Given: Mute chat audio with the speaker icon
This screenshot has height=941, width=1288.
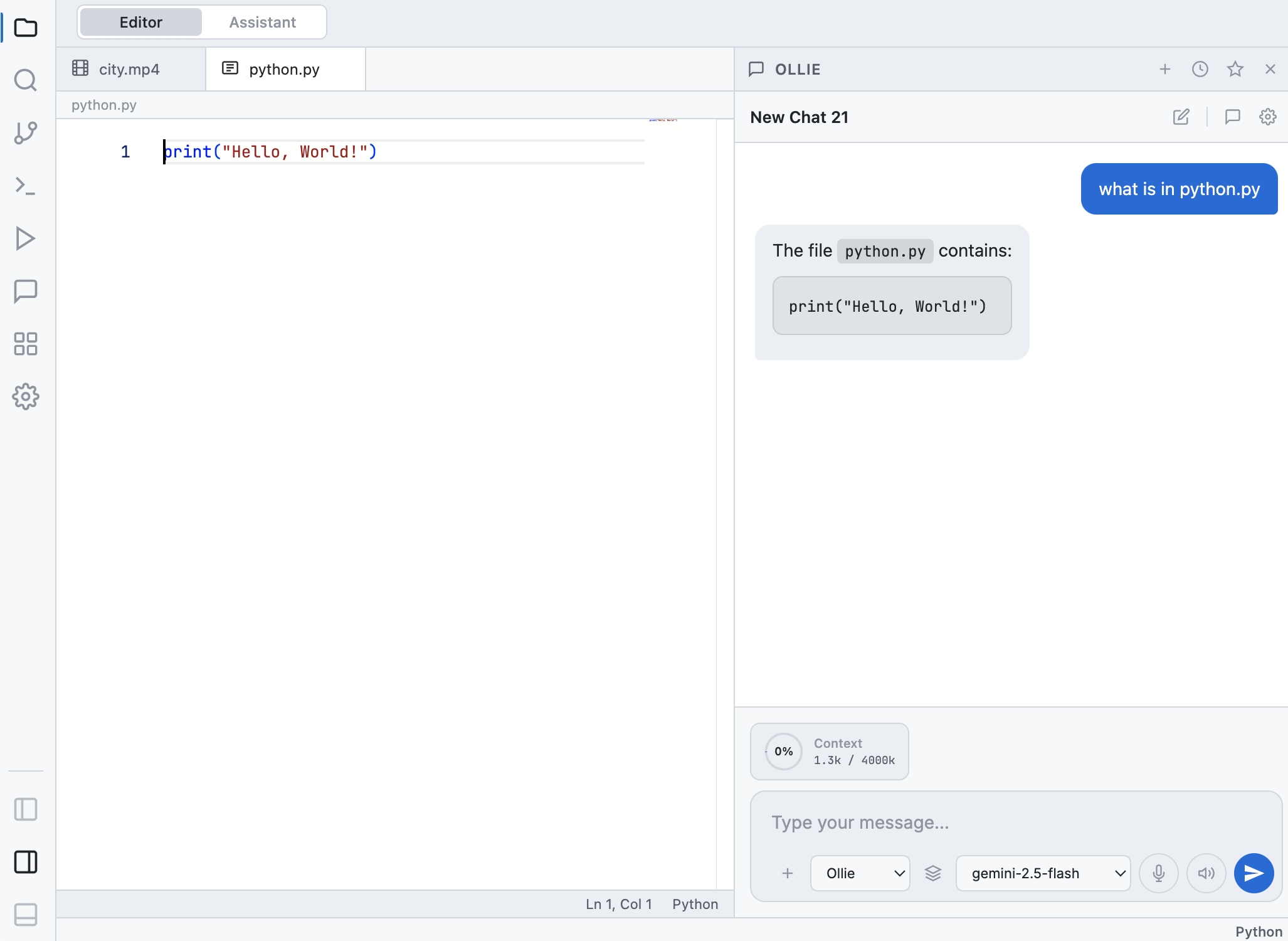Looking at the screenshot, I should tap(1206, 873).
